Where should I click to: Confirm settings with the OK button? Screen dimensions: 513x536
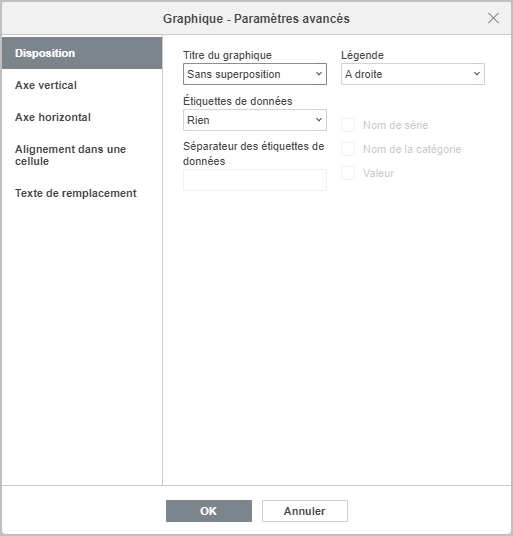pyautogui.click(x=209, y=511)
